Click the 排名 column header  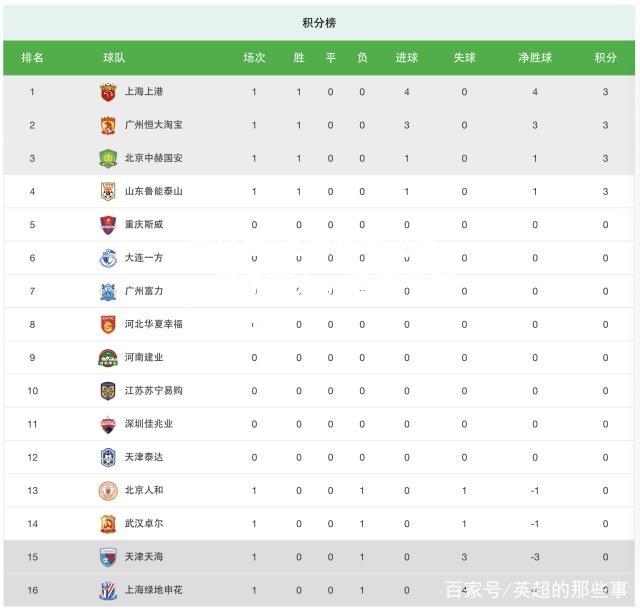point(32,58)
